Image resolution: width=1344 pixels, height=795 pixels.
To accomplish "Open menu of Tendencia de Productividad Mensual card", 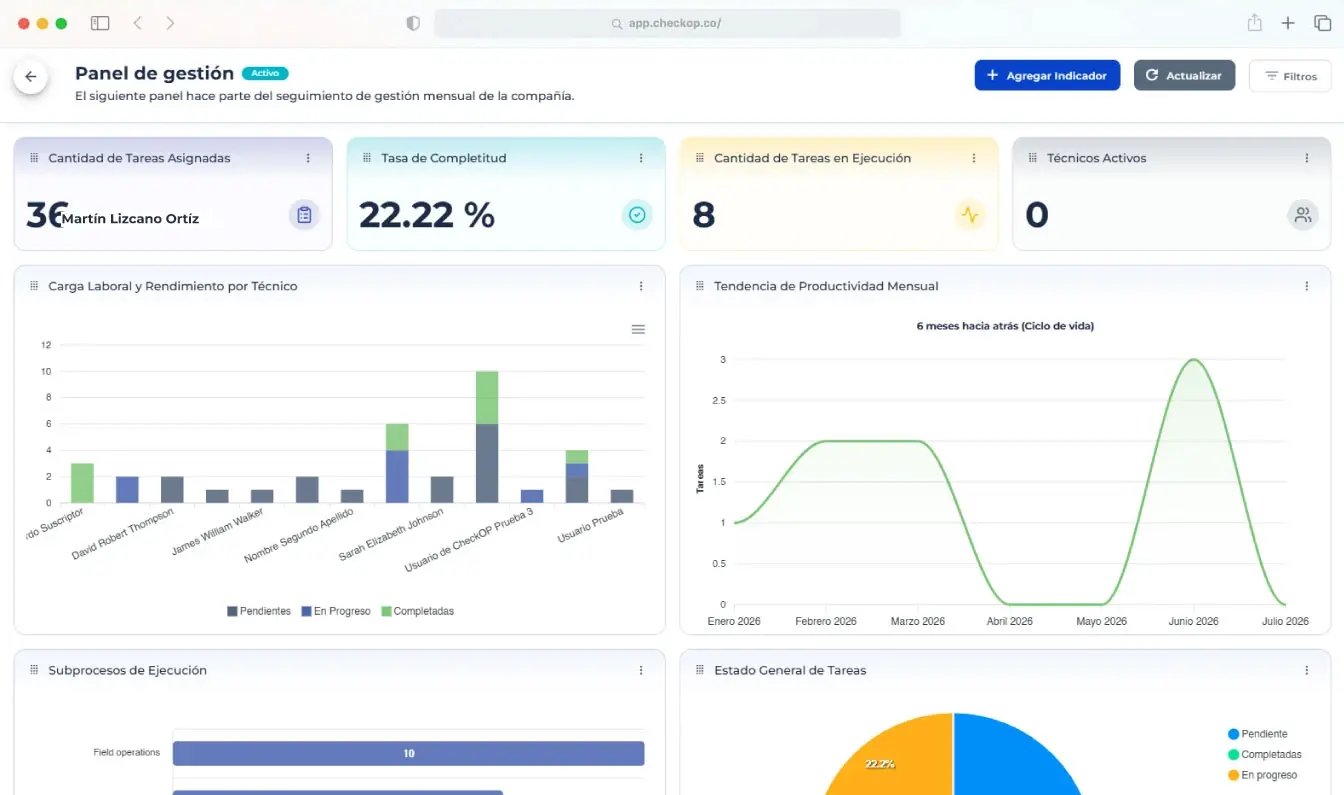I will click(1307, 286).
